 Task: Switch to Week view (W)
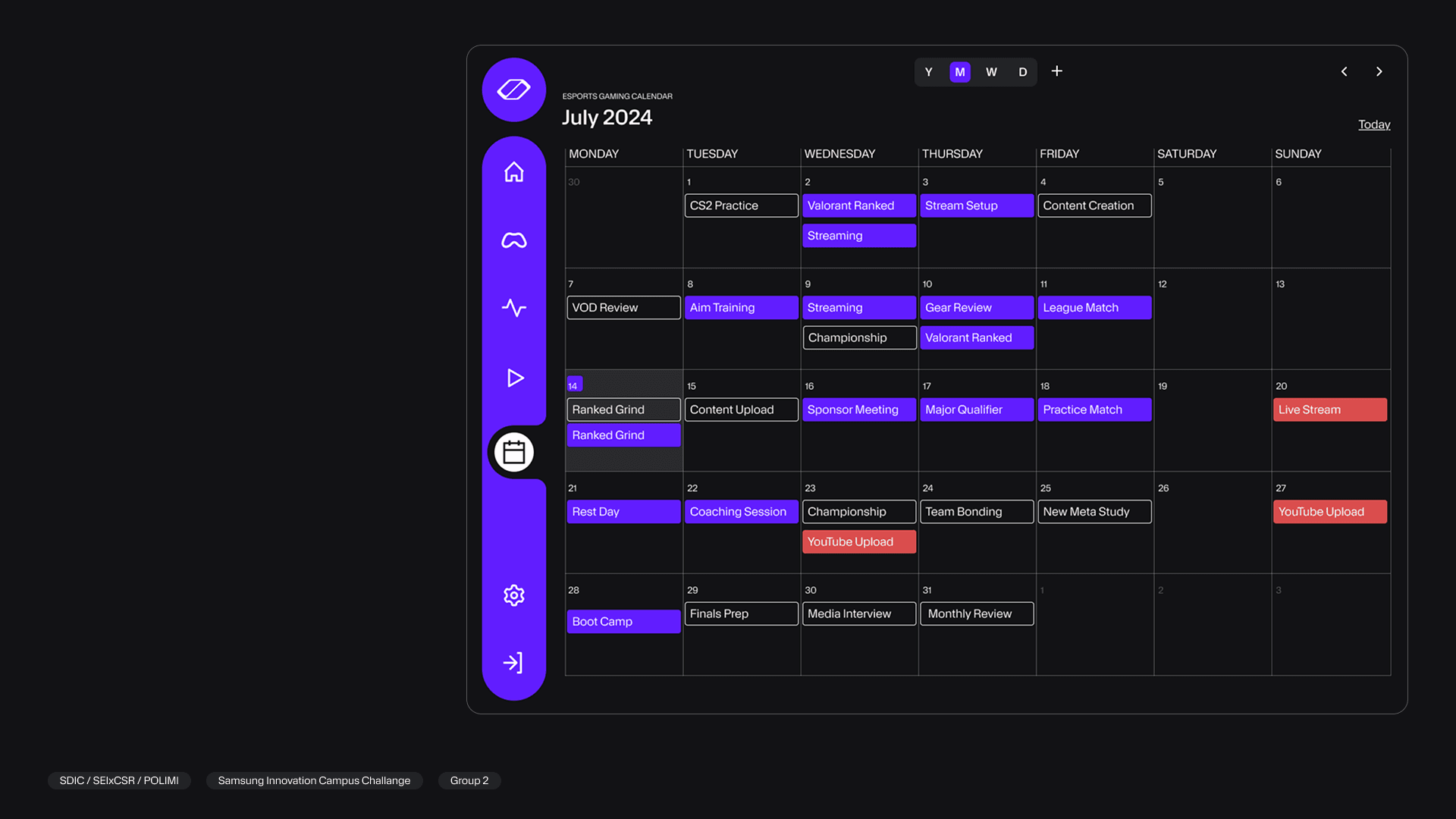[991, 72]
